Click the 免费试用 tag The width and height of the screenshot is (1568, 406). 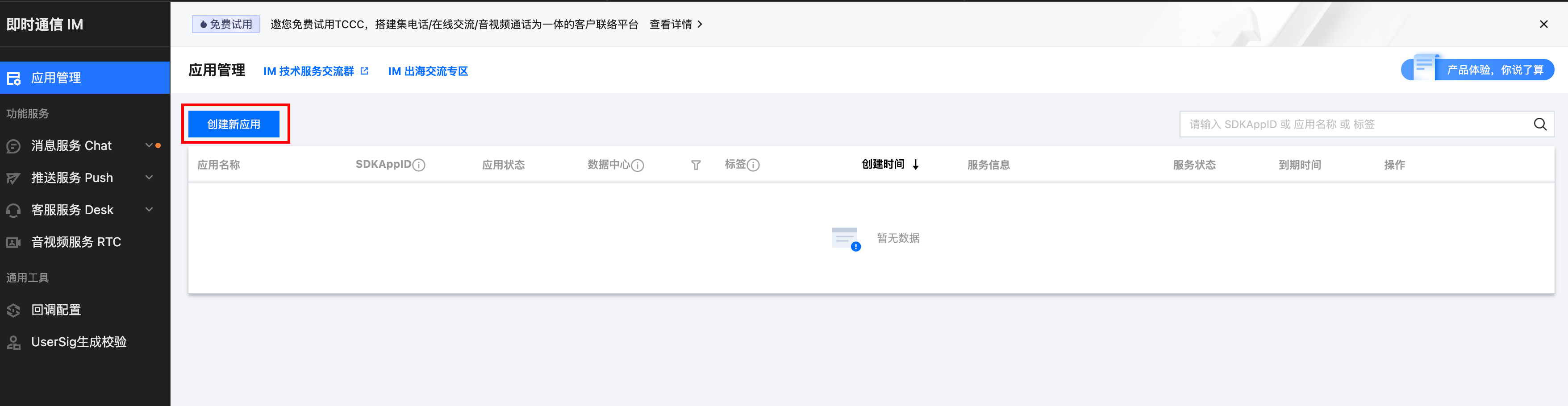(x=226, y=25)
